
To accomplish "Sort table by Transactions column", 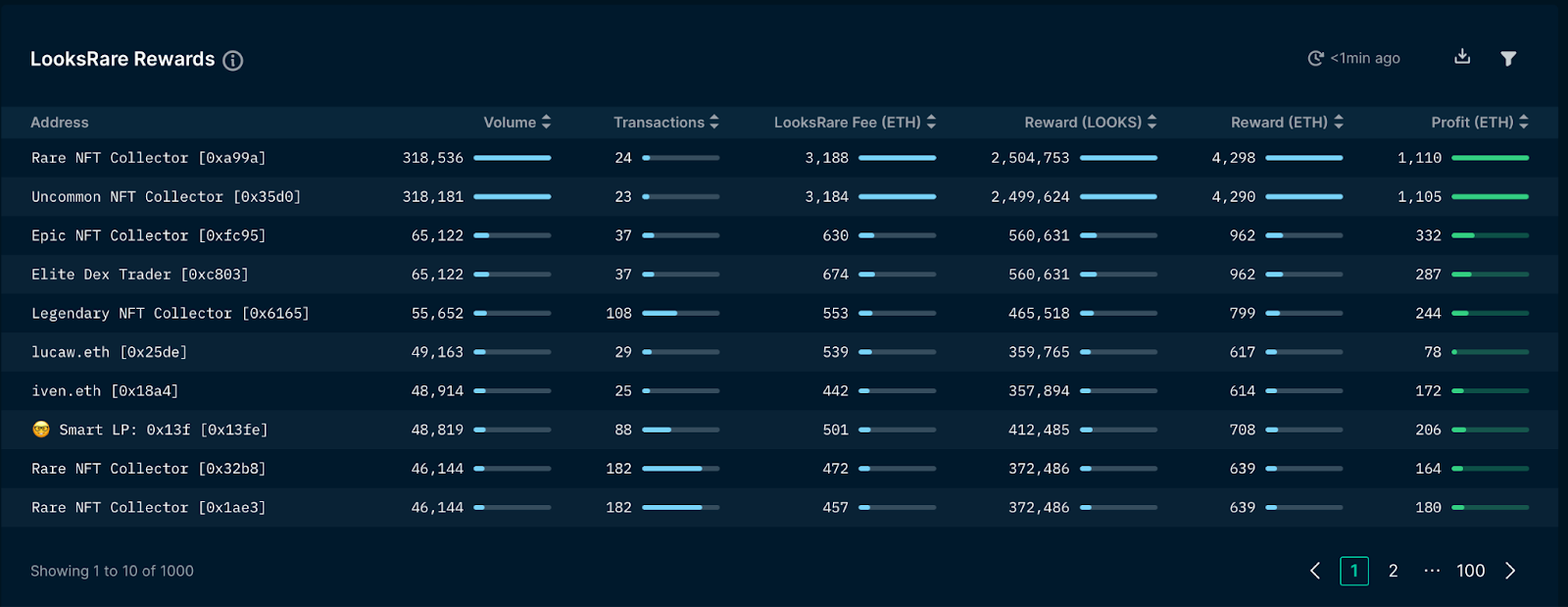I will (x=666, y=123).
